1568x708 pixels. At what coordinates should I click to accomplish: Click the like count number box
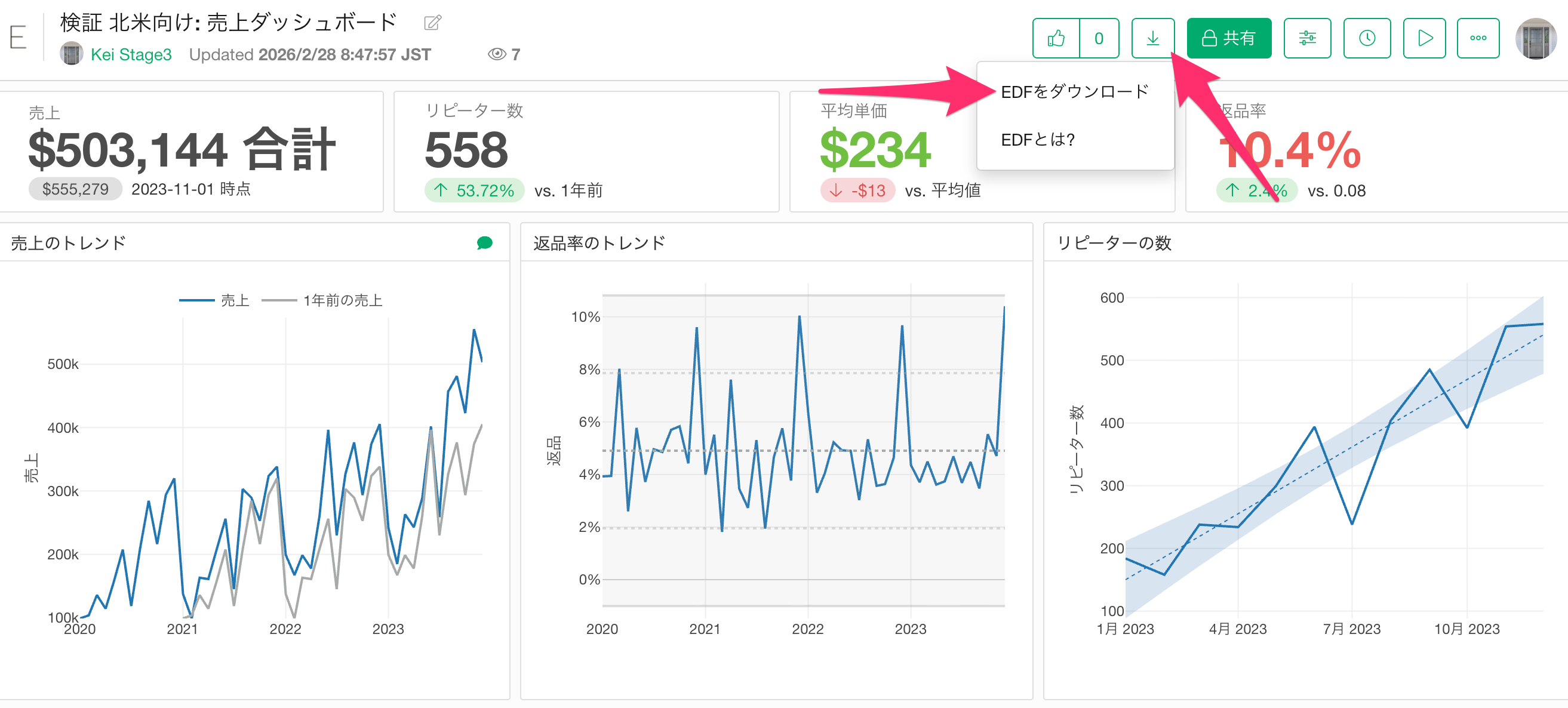click(x=1099, y=38)
